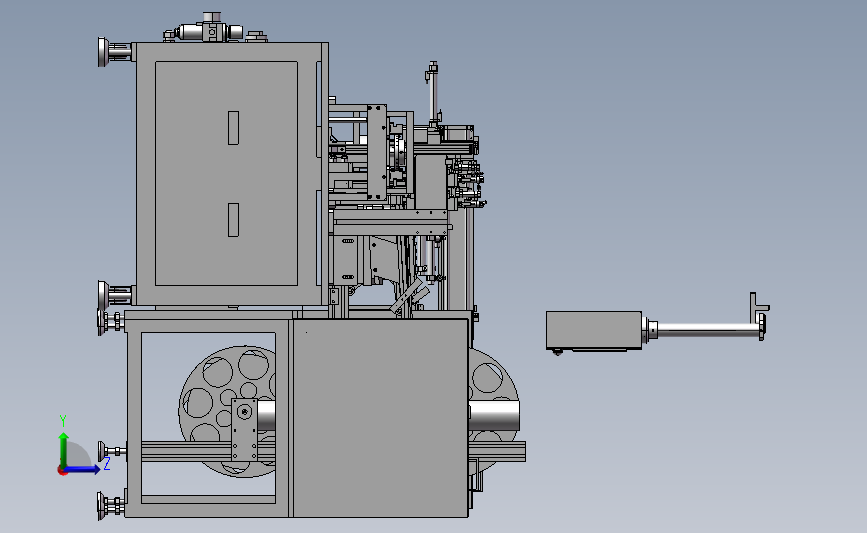867x533 pixels.
Task: Select the detached gray box on the right
Action: click(x=594, y=330)
